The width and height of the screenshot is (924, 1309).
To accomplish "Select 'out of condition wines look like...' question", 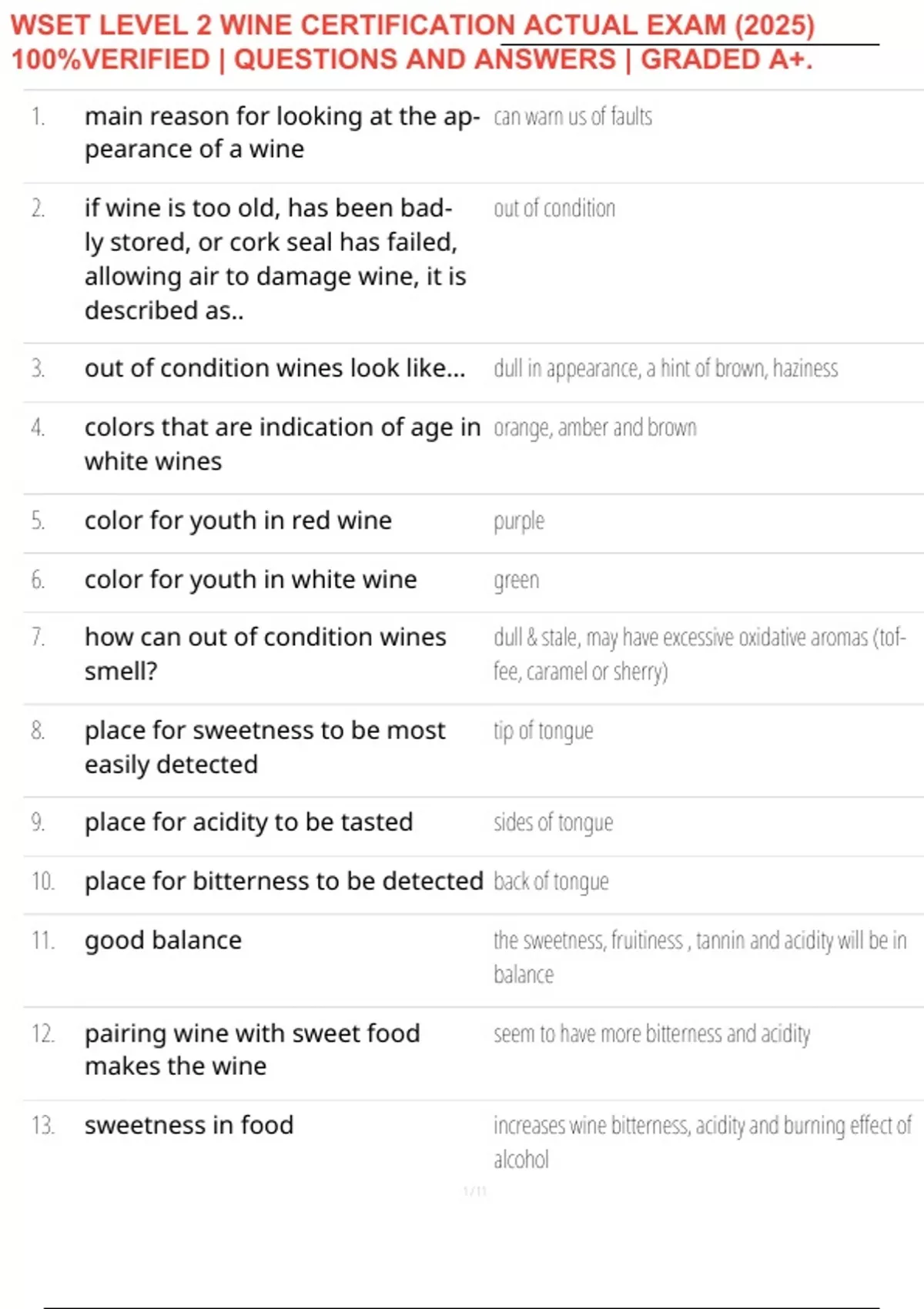I will point(275,368).
